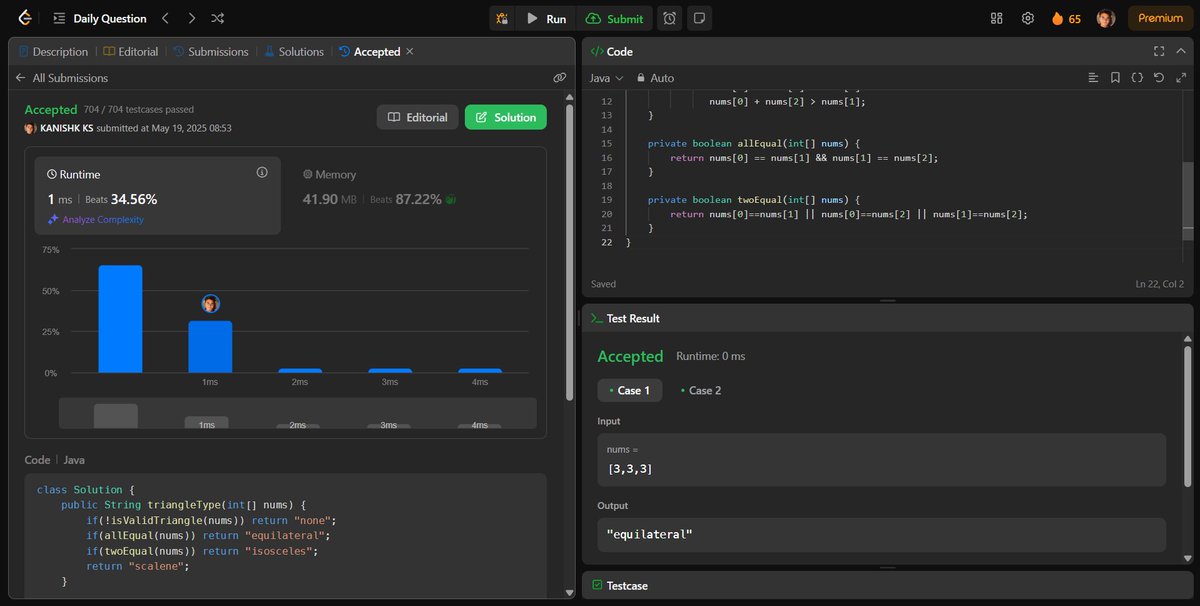Screen dimensions: 1200x606
Task: Click the avatar marker on the 1ms bar
Action: 210,303
